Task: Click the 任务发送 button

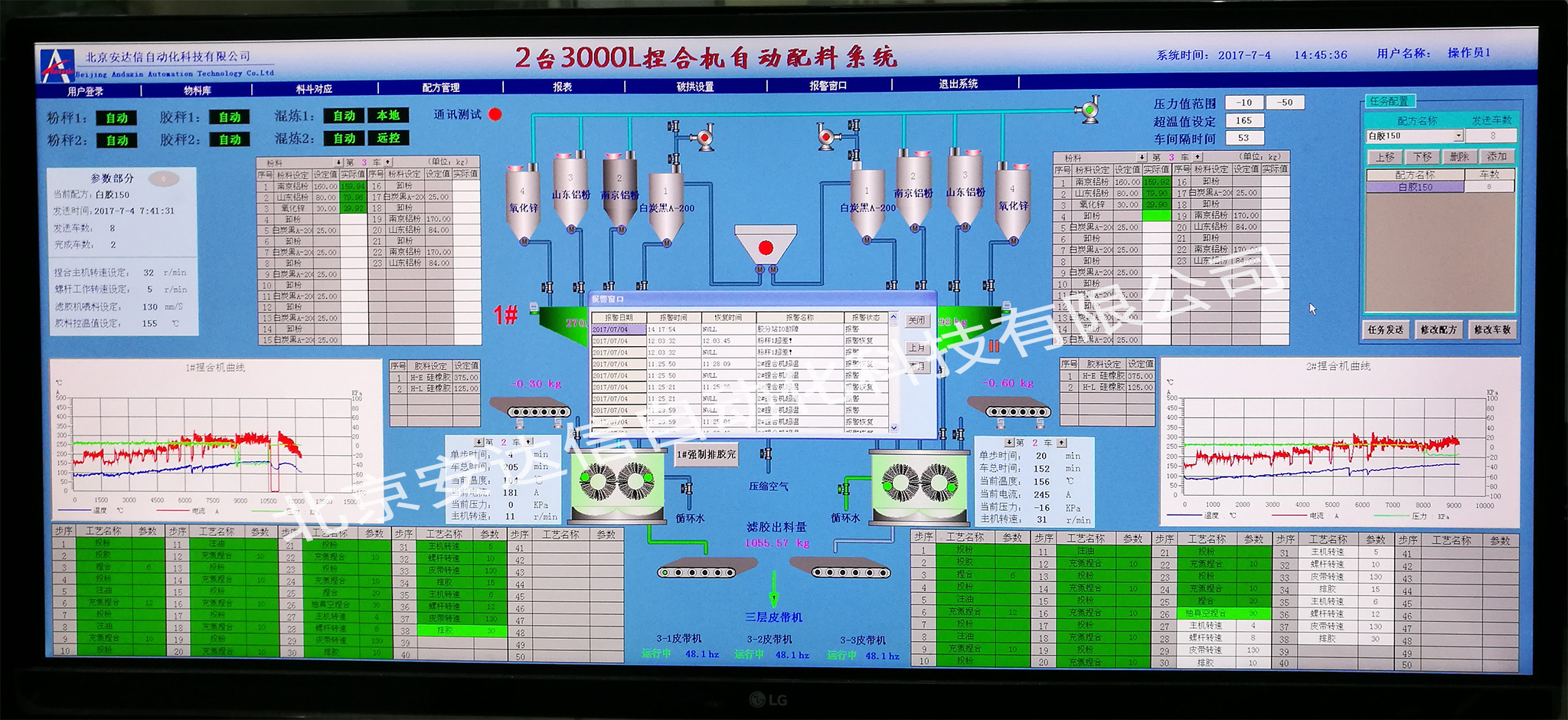Action: (1386, 330)
